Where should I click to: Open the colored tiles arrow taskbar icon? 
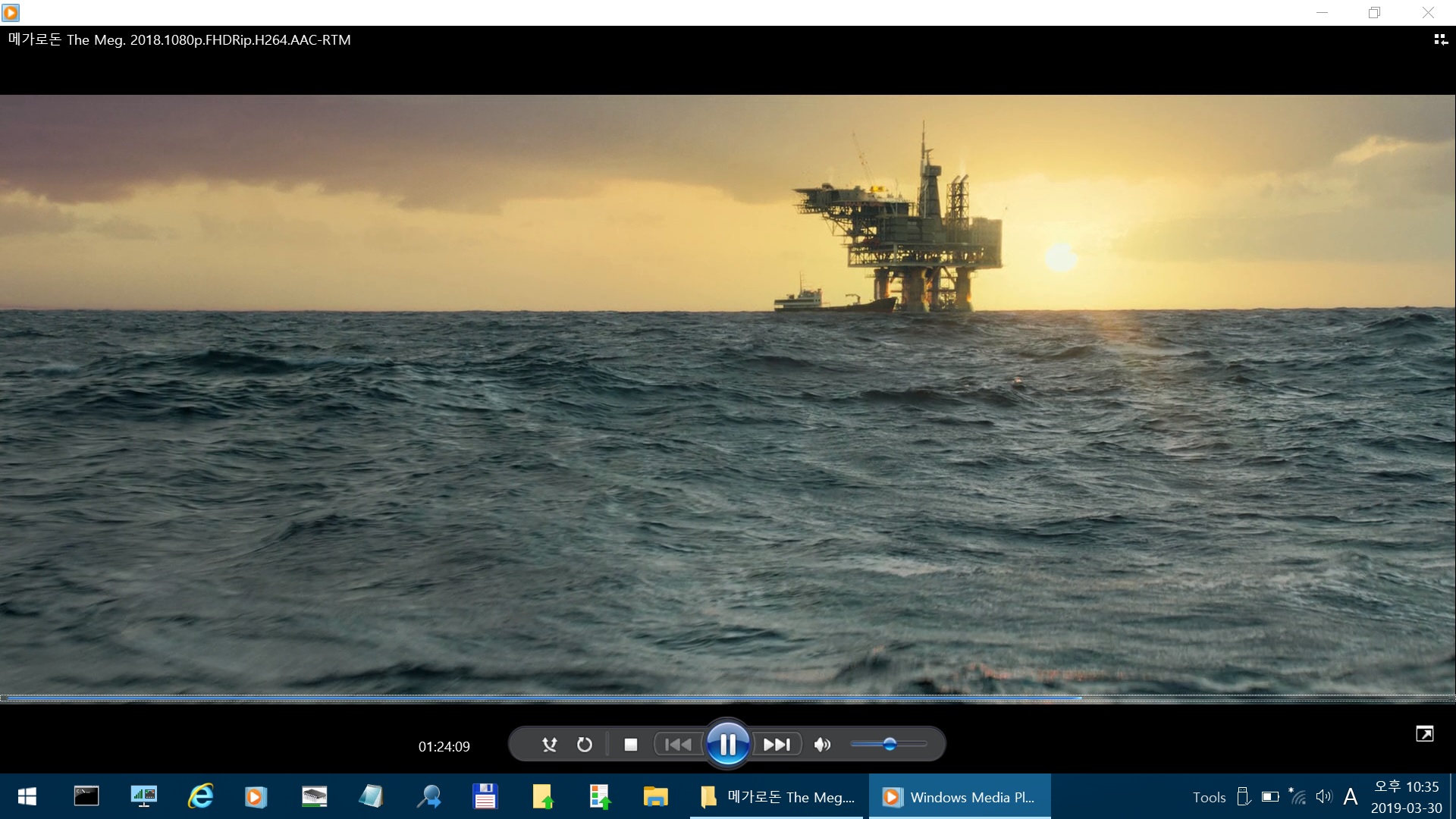[x=599, y=796]
